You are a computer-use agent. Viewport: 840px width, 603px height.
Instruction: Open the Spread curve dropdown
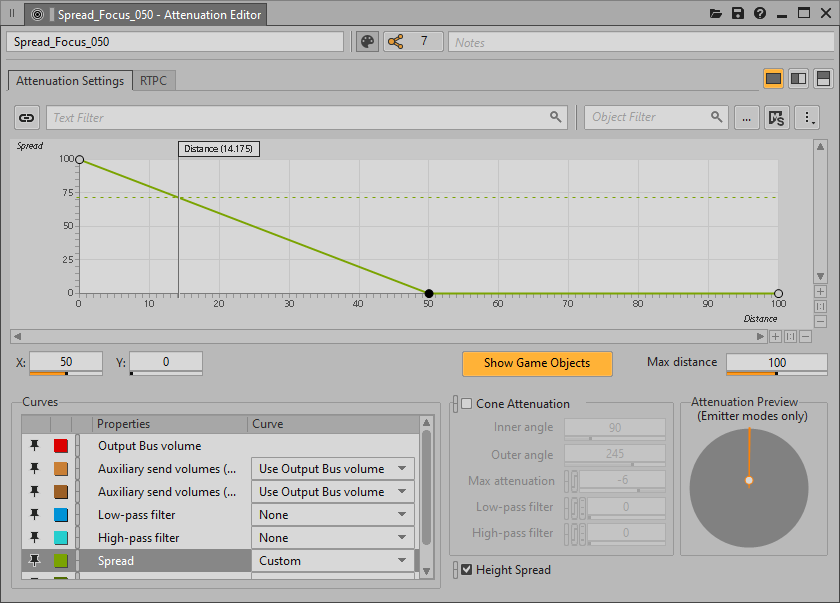(332, 561)
